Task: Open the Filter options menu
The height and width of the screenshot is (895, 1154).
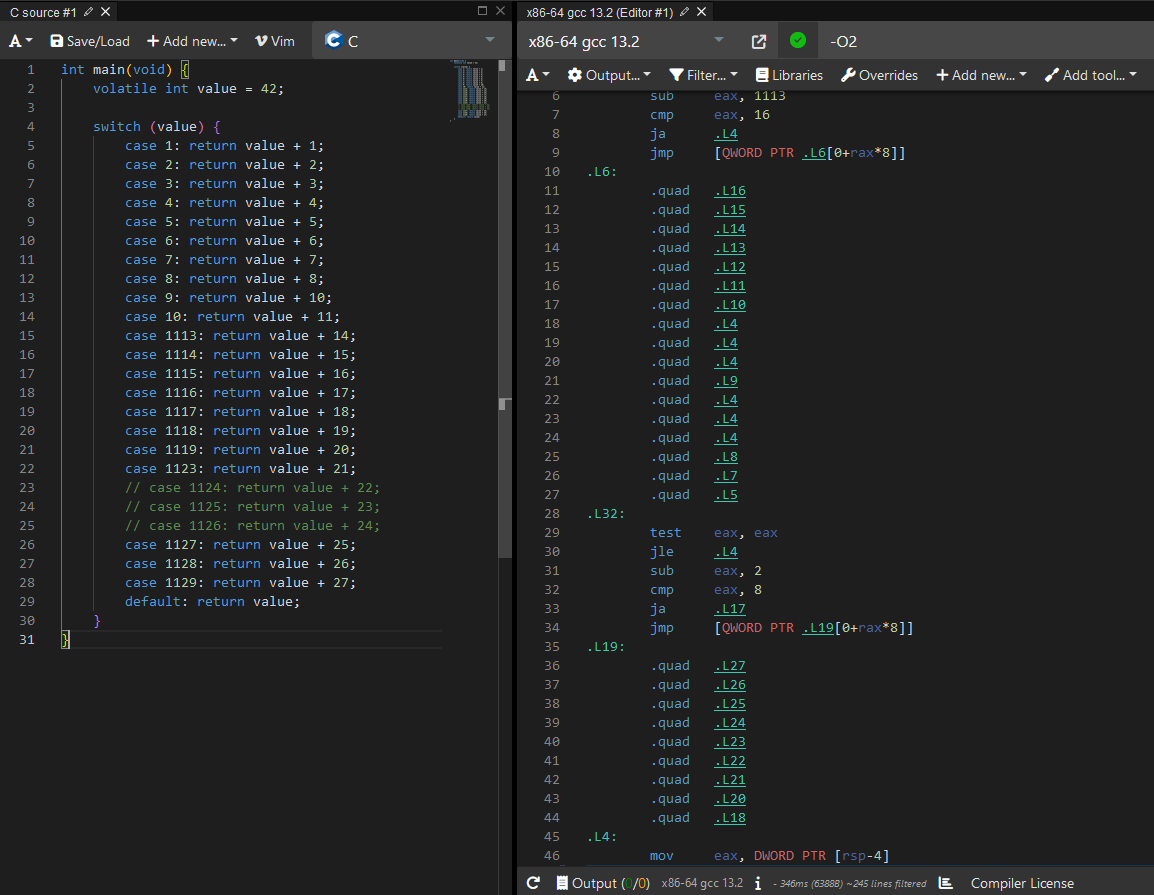Action: (x=703, y=75)
